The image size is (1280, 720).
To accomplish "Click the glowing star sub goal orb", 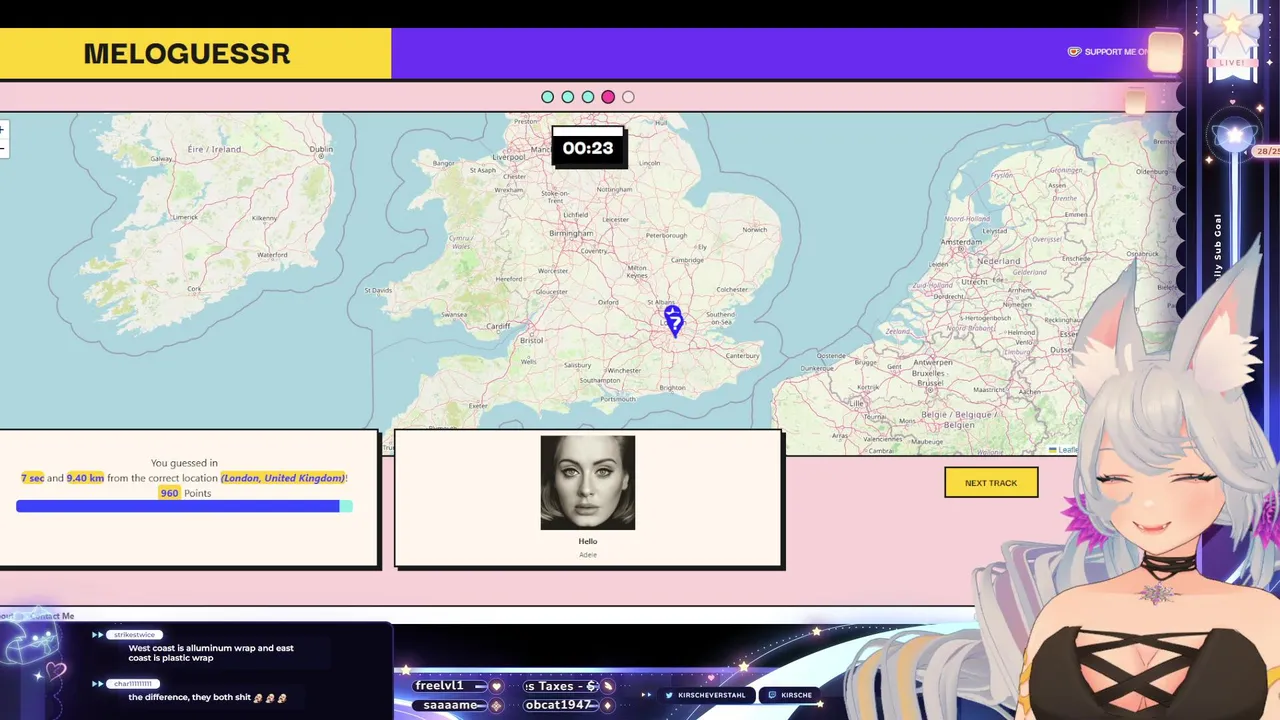I will tap(1235, 136).
